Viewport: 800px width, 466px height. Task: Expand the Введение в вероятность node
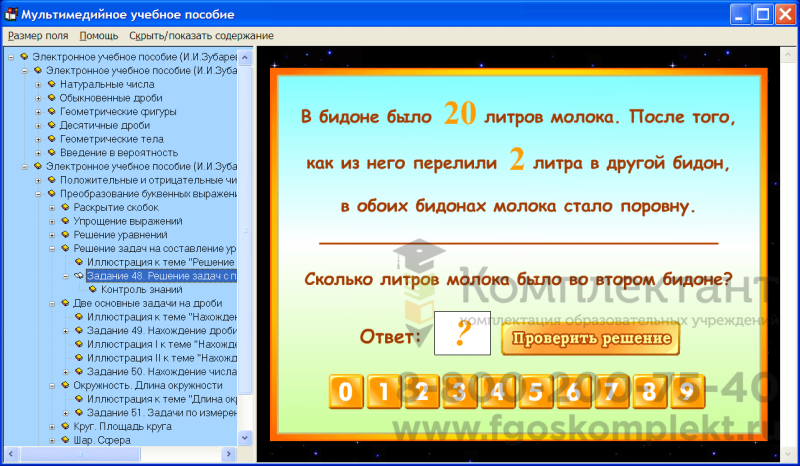[38, 153]
